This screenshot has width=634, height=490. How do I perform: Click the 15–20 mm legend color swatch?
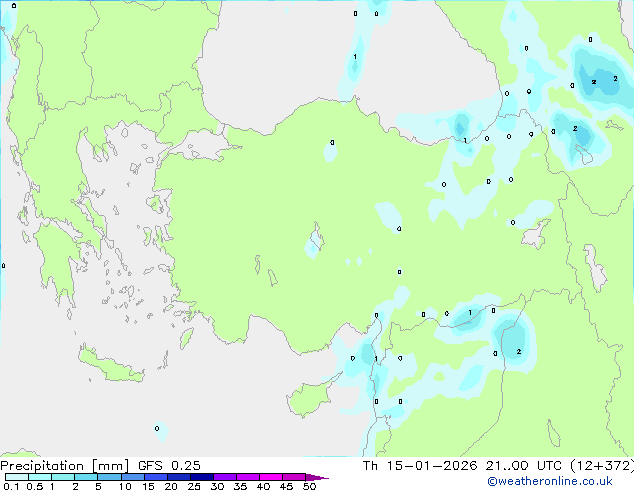click(x=156, y=477)
